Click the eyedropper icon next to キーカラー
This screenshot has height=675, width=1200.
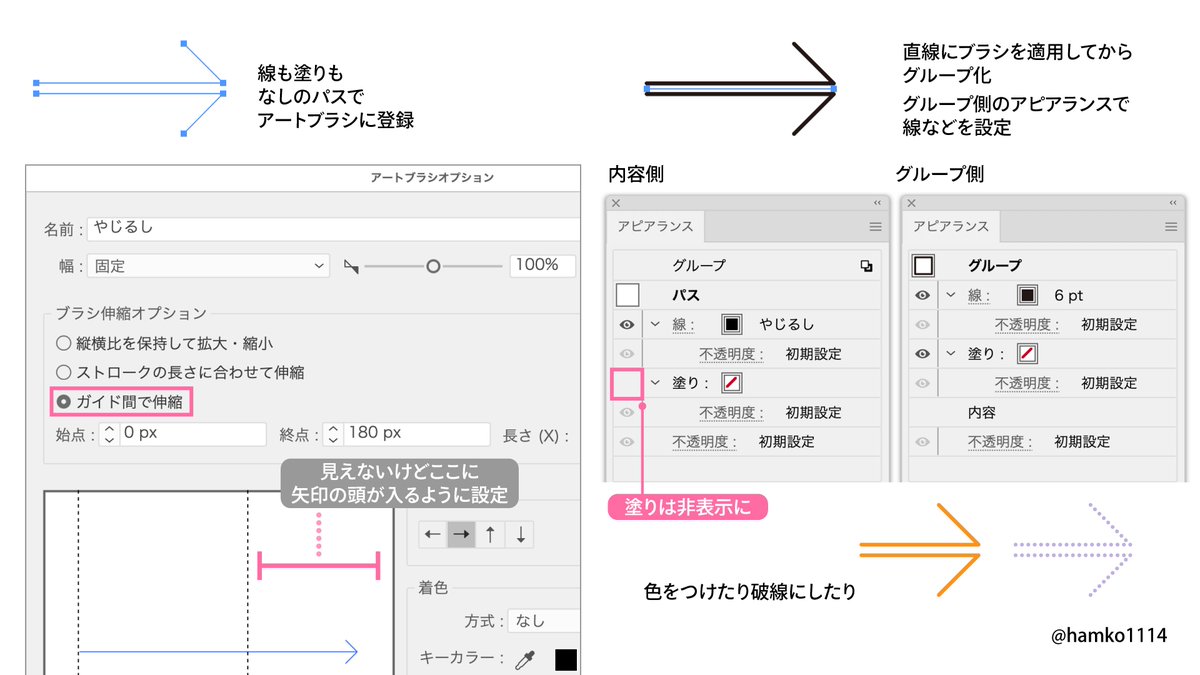pos(524,659)
